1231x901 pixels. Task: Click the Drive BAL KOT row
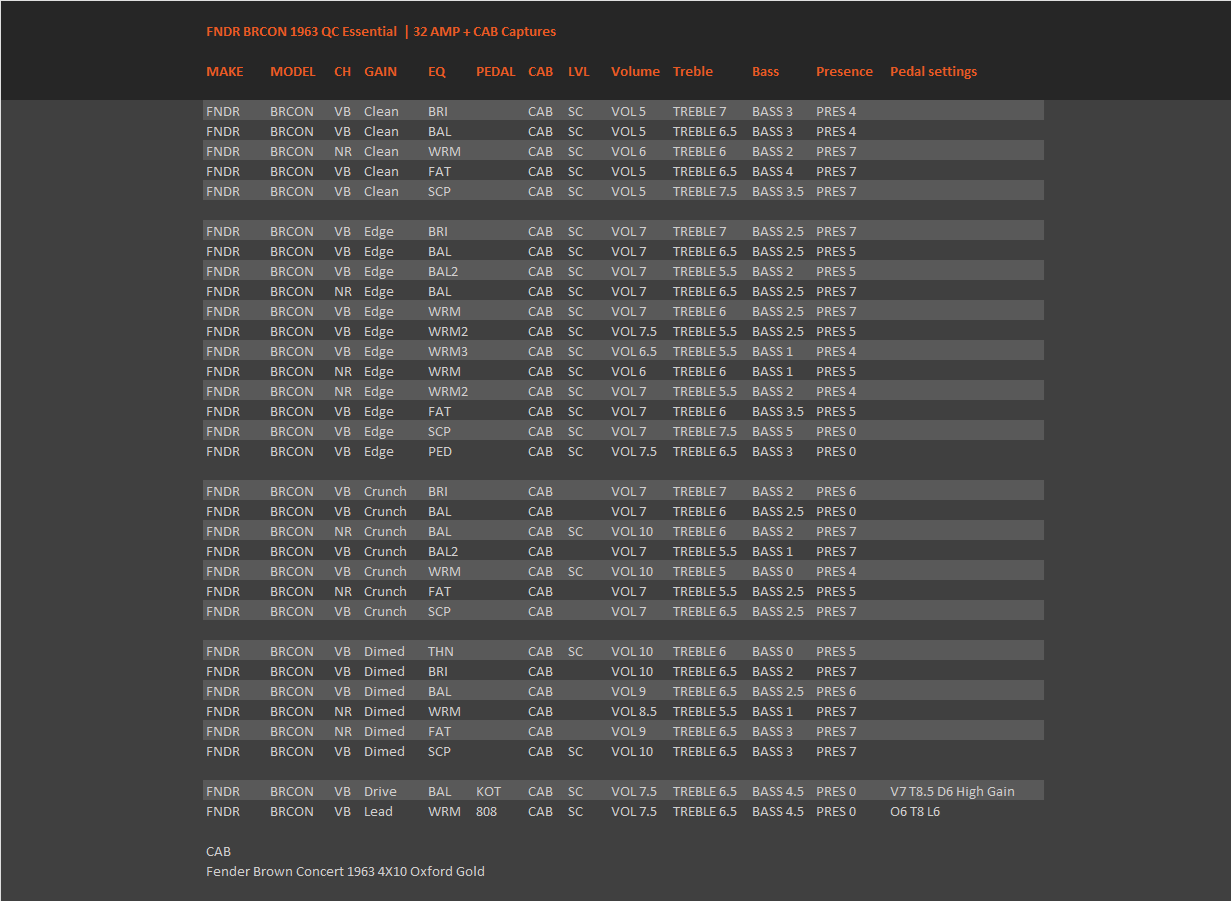tap(623, 791)
